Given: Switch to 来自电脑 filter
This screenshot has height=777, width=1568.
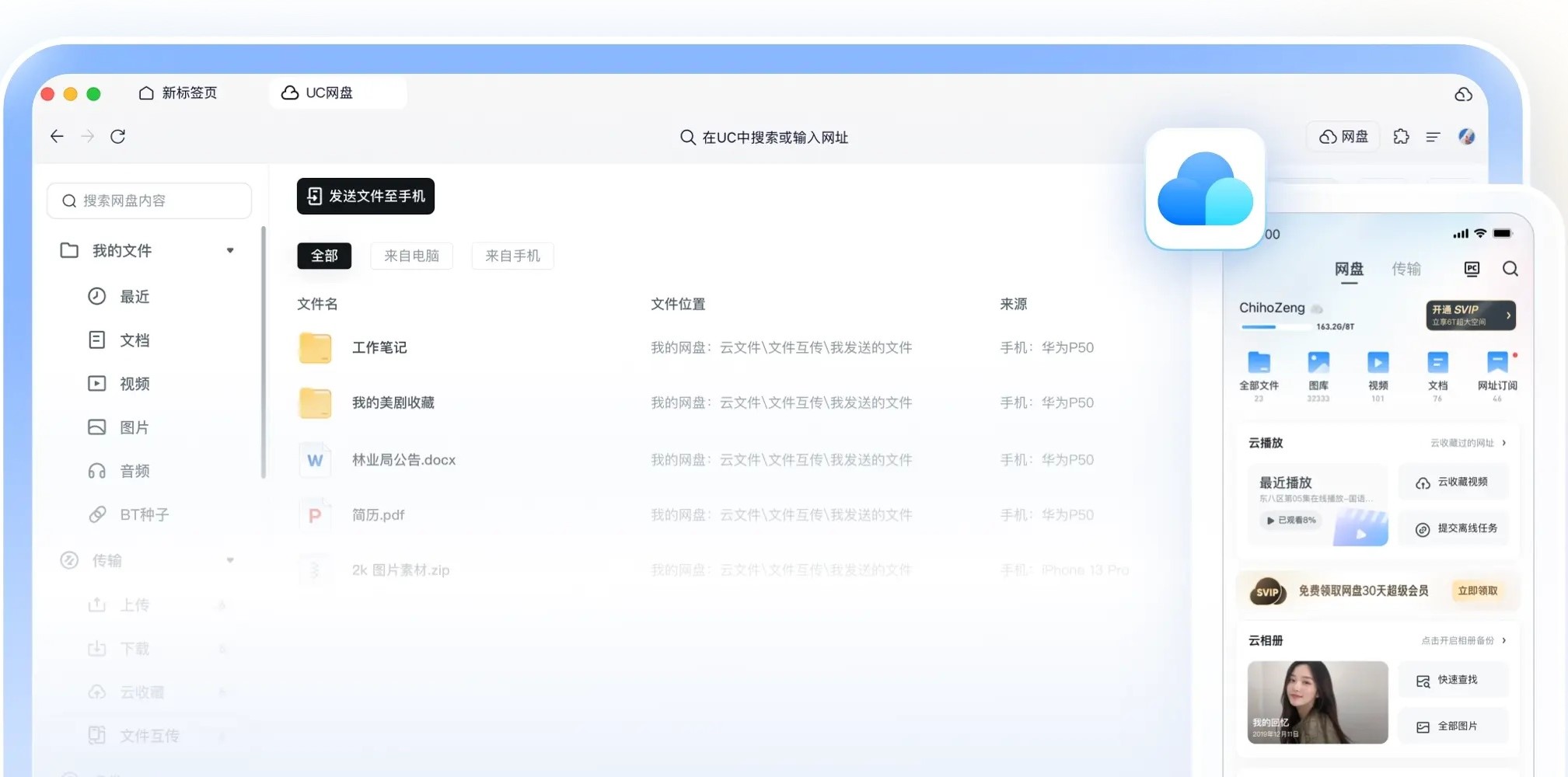Looking at the screenshot, I should coord(412,256).
